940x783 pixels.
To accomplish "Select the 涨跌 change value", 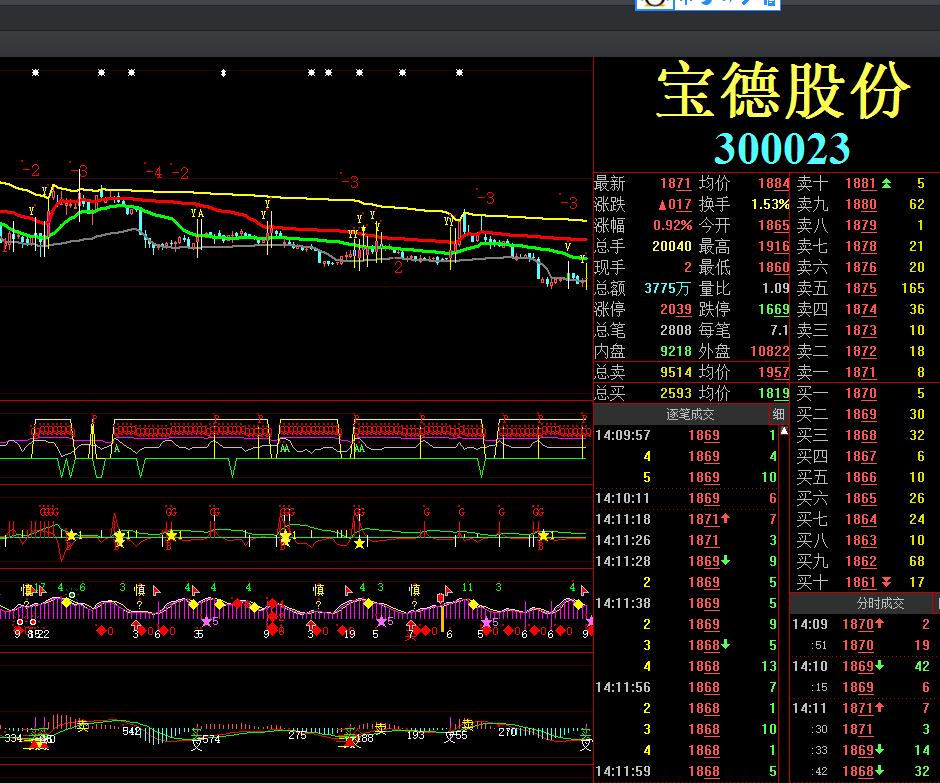I will pyautogui.click(x=675, y=204).
